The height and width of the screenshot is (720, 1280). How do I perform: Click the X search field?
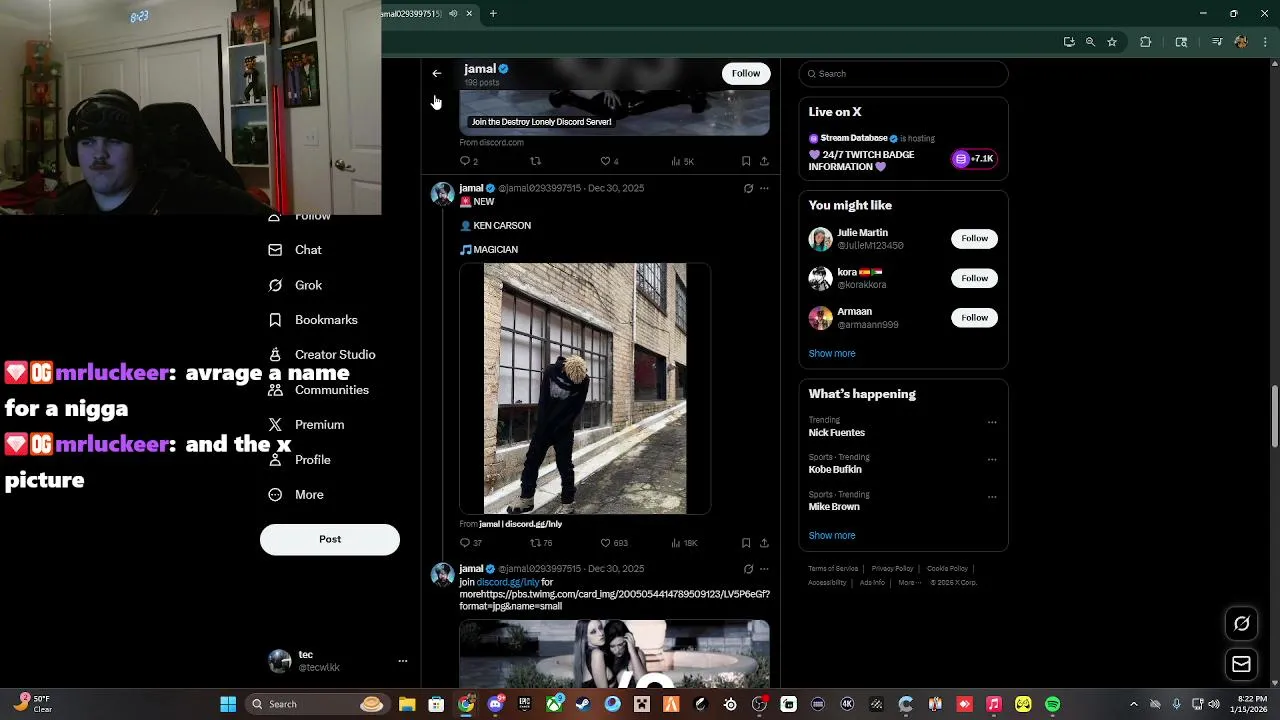[903, 74]
